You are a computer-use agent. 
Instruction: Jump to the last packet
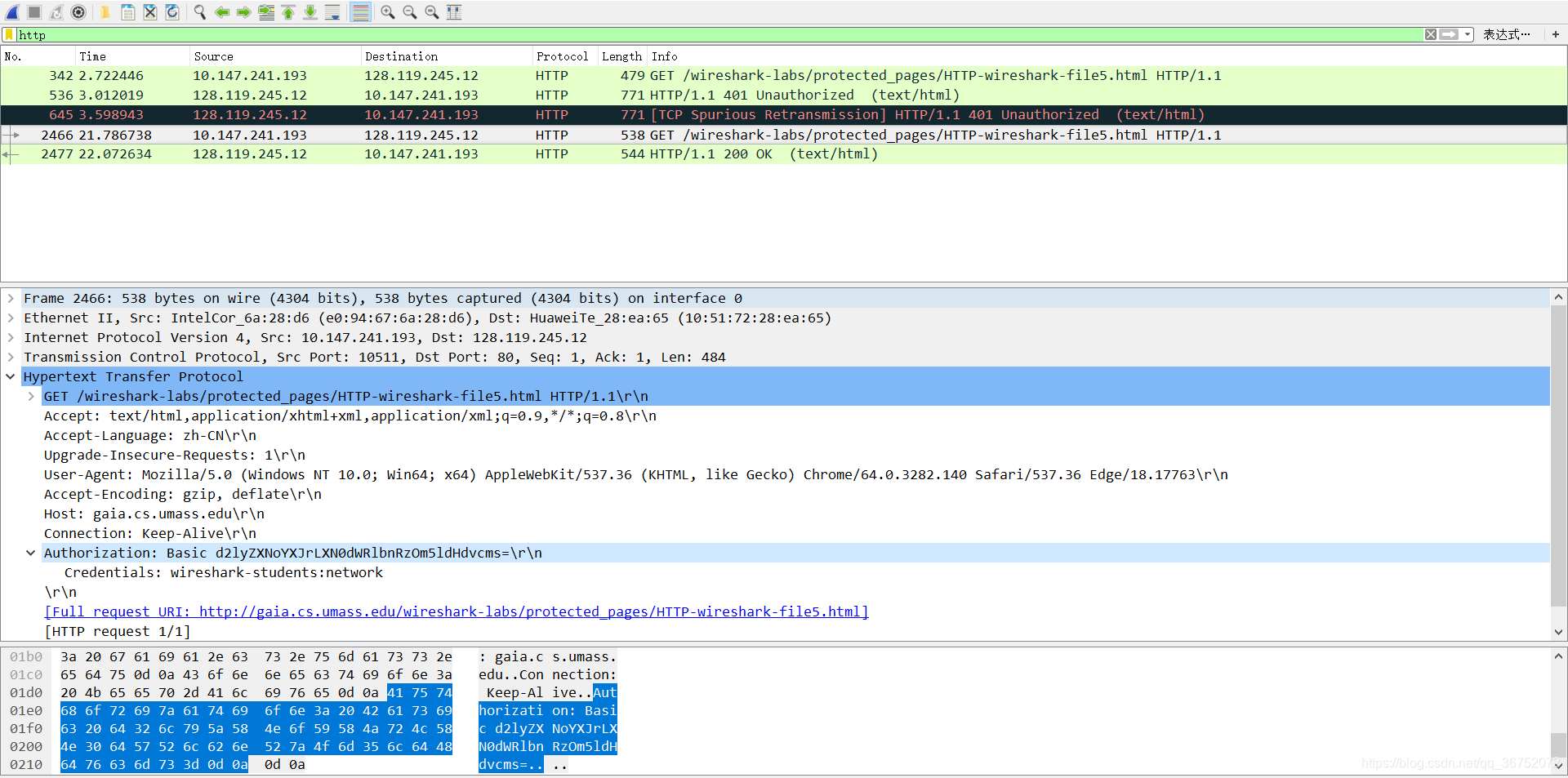pos(310,12)
